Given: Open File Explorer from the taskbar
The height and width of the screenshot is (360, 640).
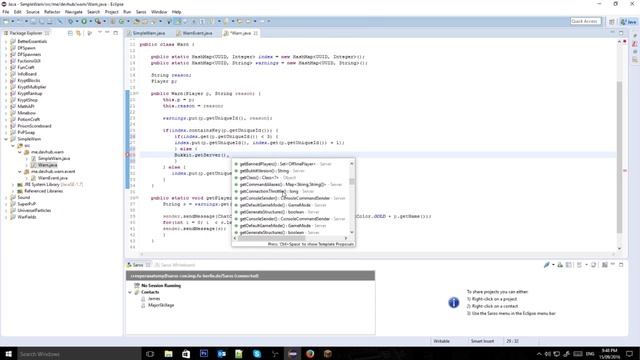Looking at the screenshot, I should tap(168, 354).
